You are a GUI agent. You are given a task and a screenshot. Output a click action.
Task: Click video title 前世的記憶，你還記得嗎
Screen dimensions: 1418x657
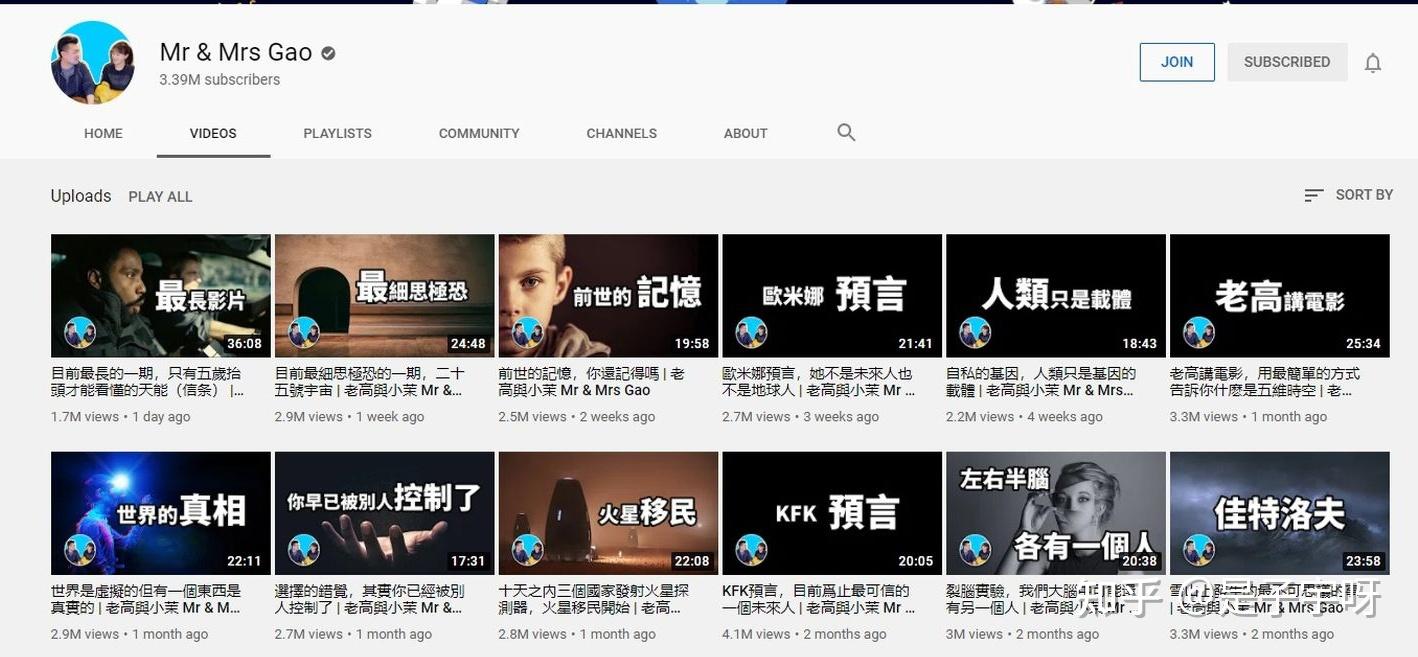click(592, 382)
